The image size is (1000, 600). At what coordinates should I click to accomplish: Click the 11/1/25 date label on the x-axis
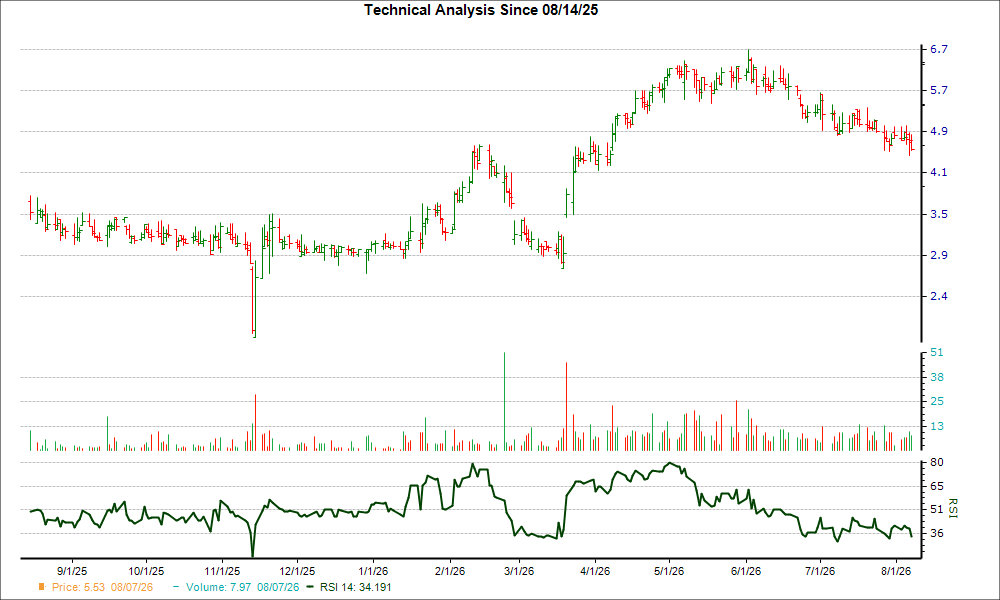coord(222,571)
